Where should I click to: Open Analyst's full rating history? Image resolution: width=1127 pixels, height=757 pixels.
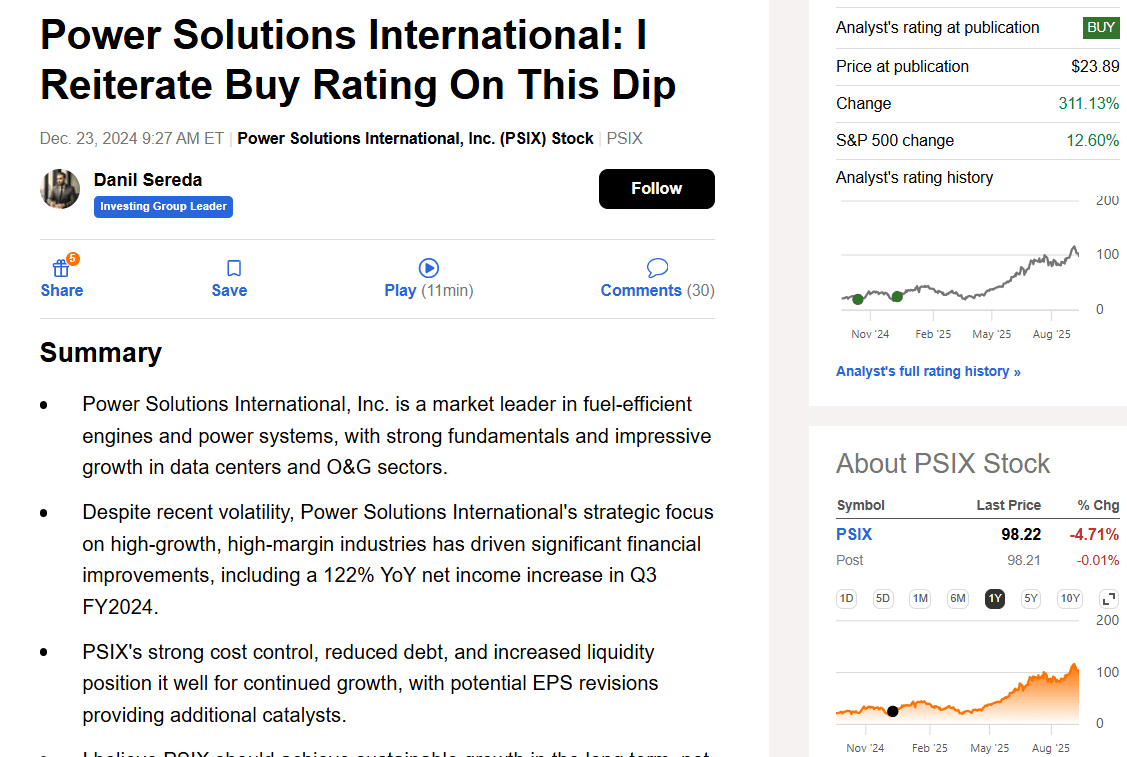(x=928, y=371)
